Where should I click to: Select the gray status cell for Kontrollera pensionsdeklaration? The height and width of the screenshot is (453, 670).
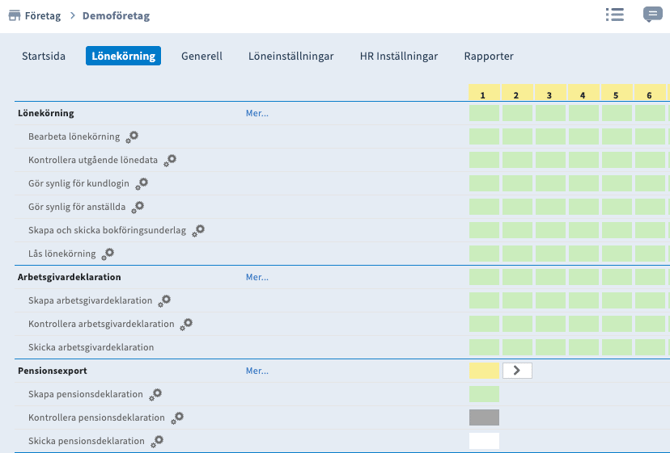pos(484,417)
